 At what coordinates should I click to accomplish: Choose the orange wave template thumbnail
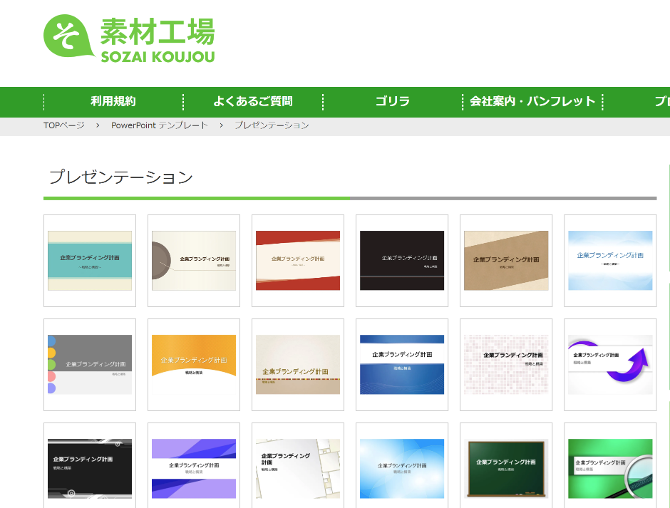[x=194, y=364]
